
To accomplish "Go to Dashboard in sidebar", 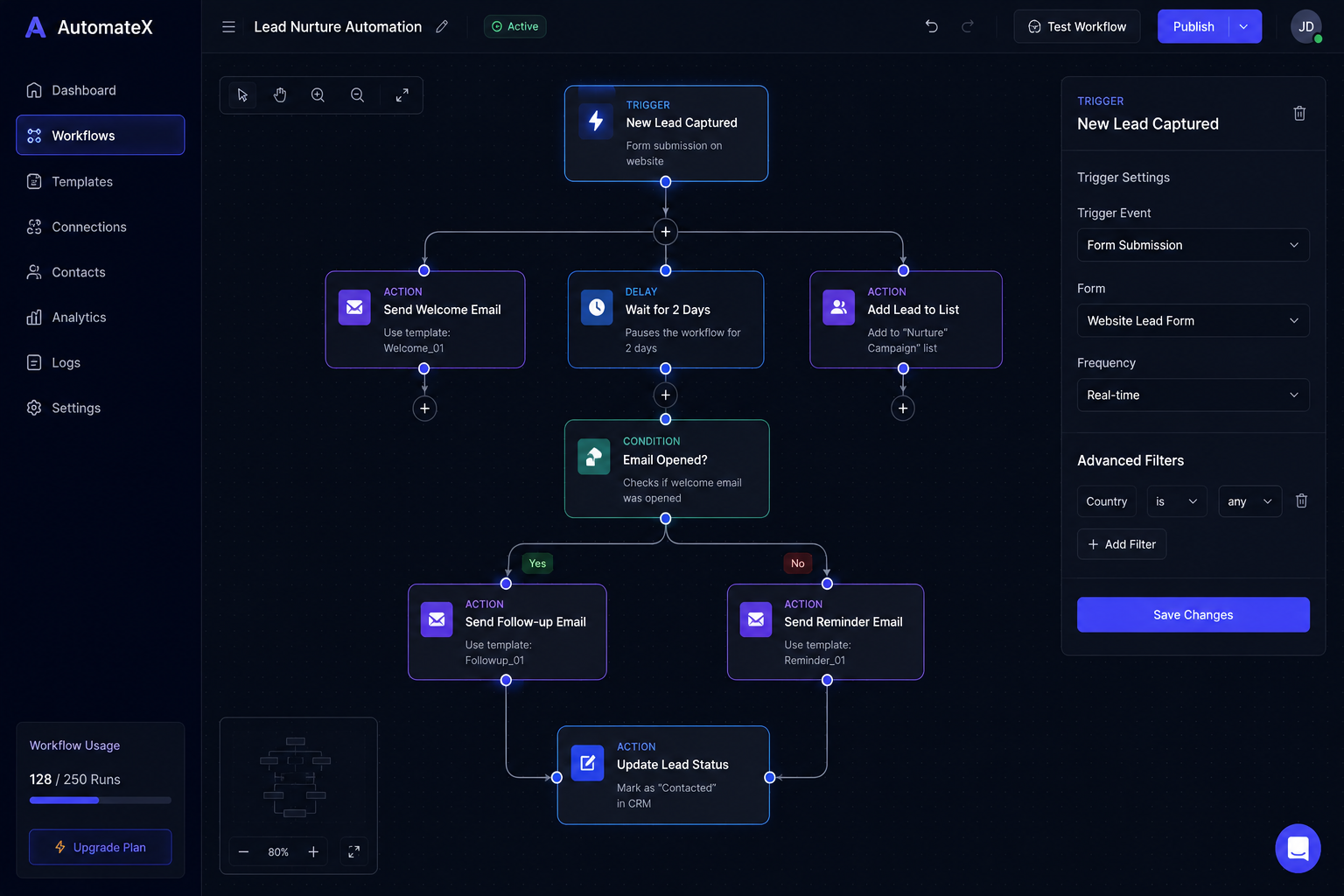I will click(x=100, y=90).
